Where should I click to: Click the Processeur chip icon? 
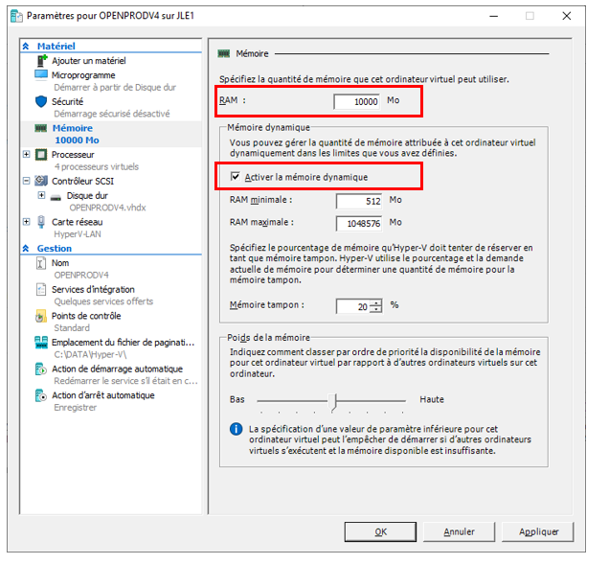pos(41,155)
